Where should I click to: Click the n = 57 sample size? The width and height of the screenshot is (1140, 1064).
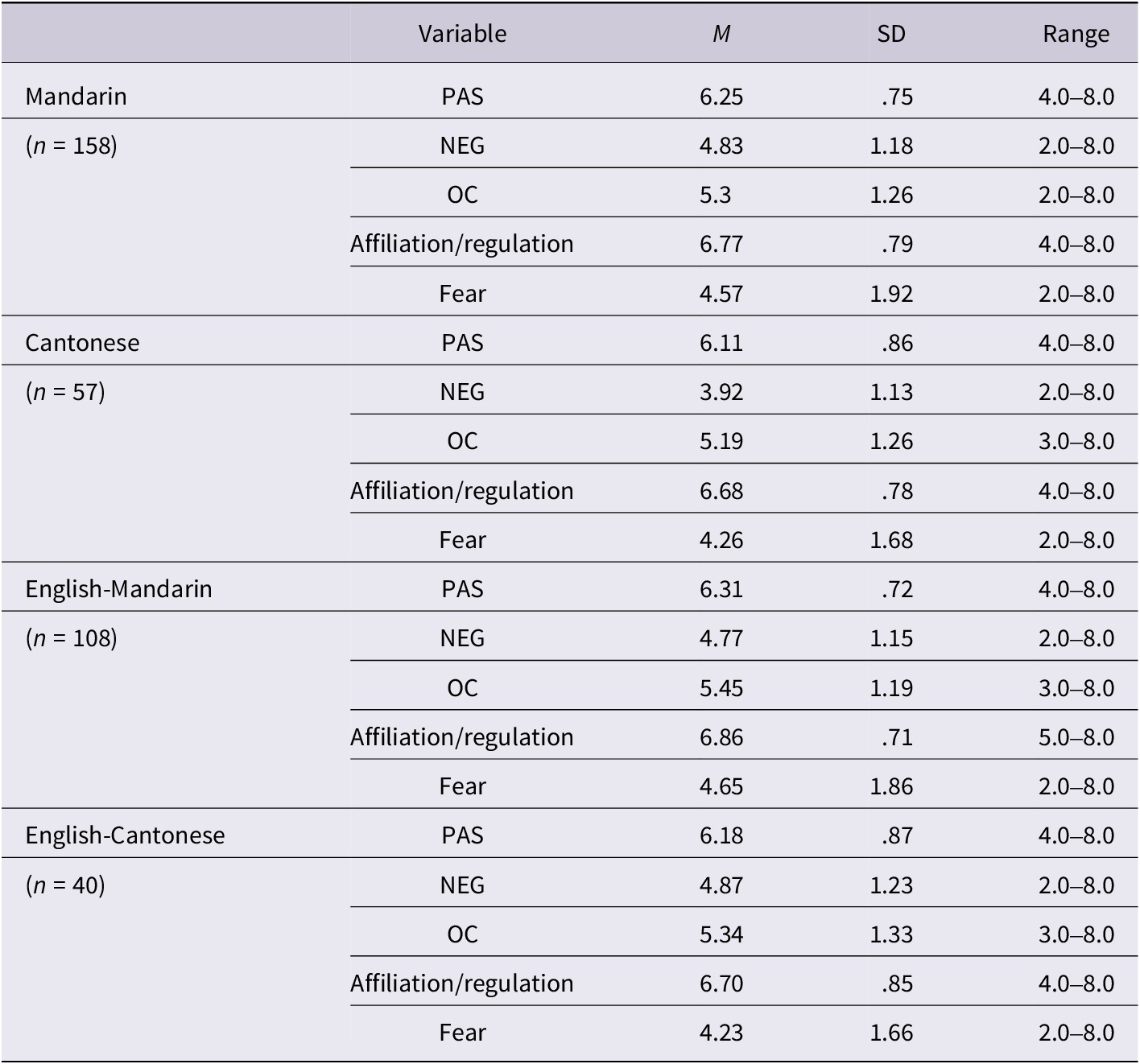pyautogui.click(x=65, y=392)
